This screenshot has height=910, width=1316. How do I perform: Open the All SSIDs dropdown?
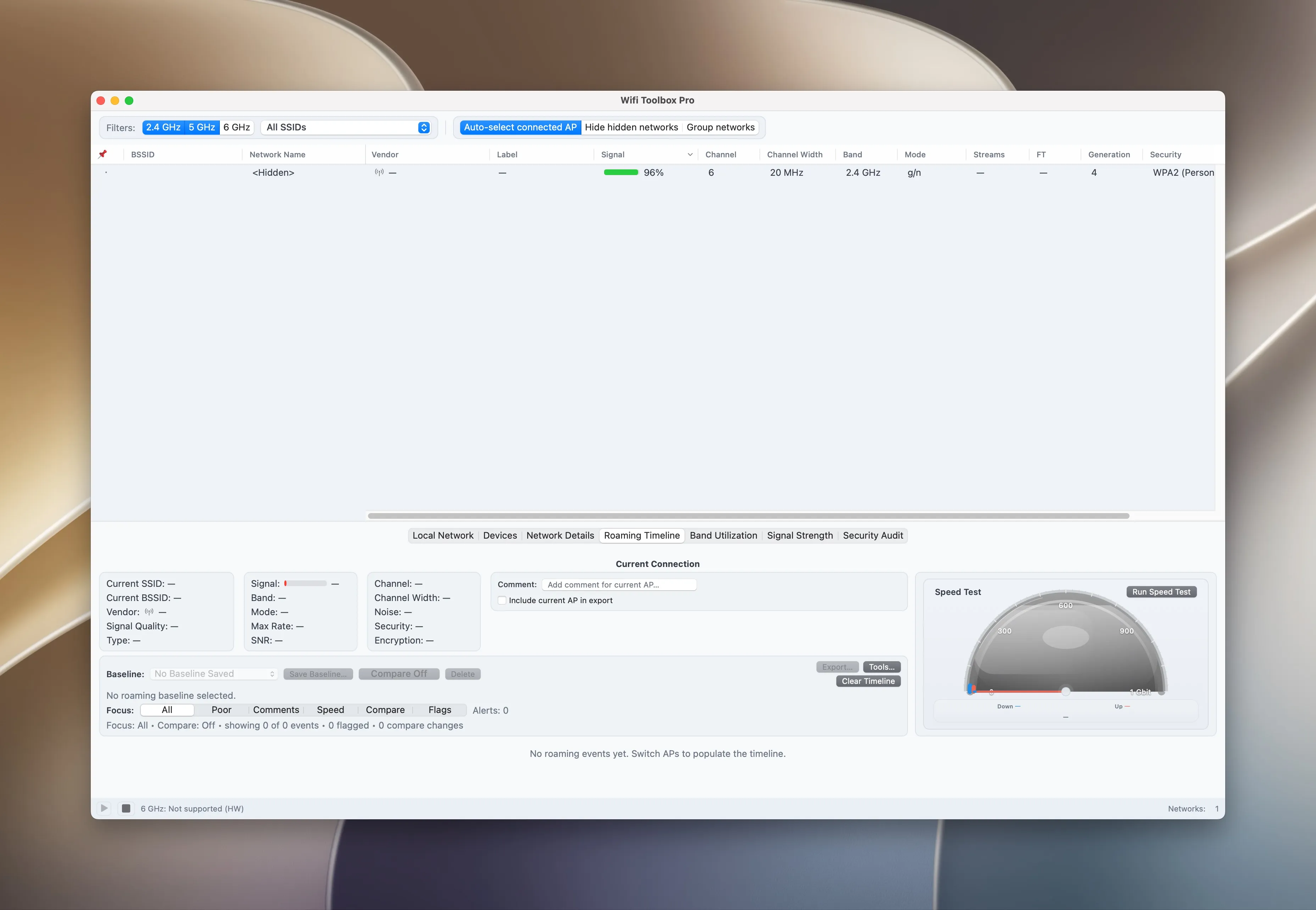[346, 127]
